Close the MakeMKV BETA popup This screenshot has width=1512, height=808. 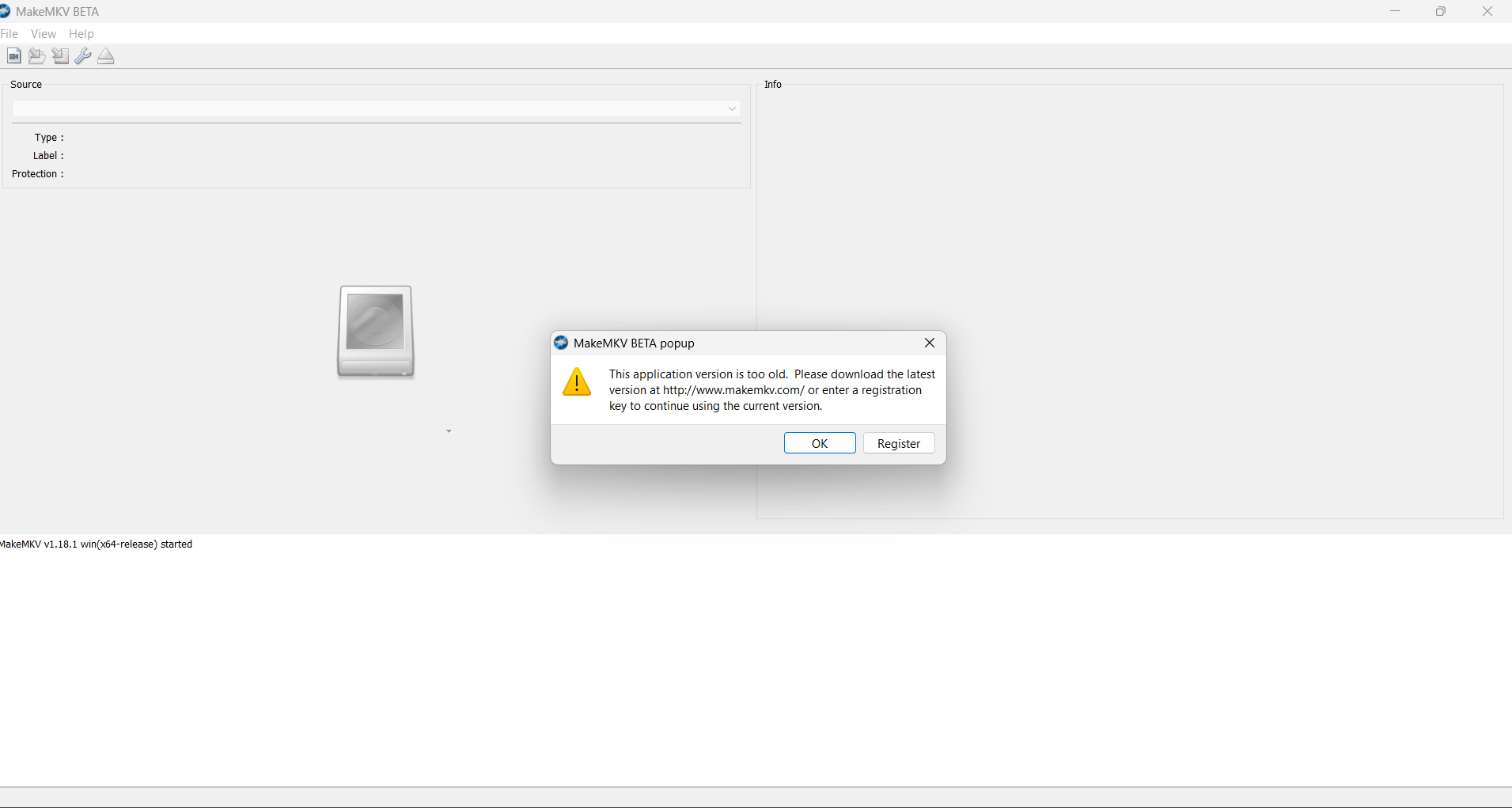pos(930,343)
